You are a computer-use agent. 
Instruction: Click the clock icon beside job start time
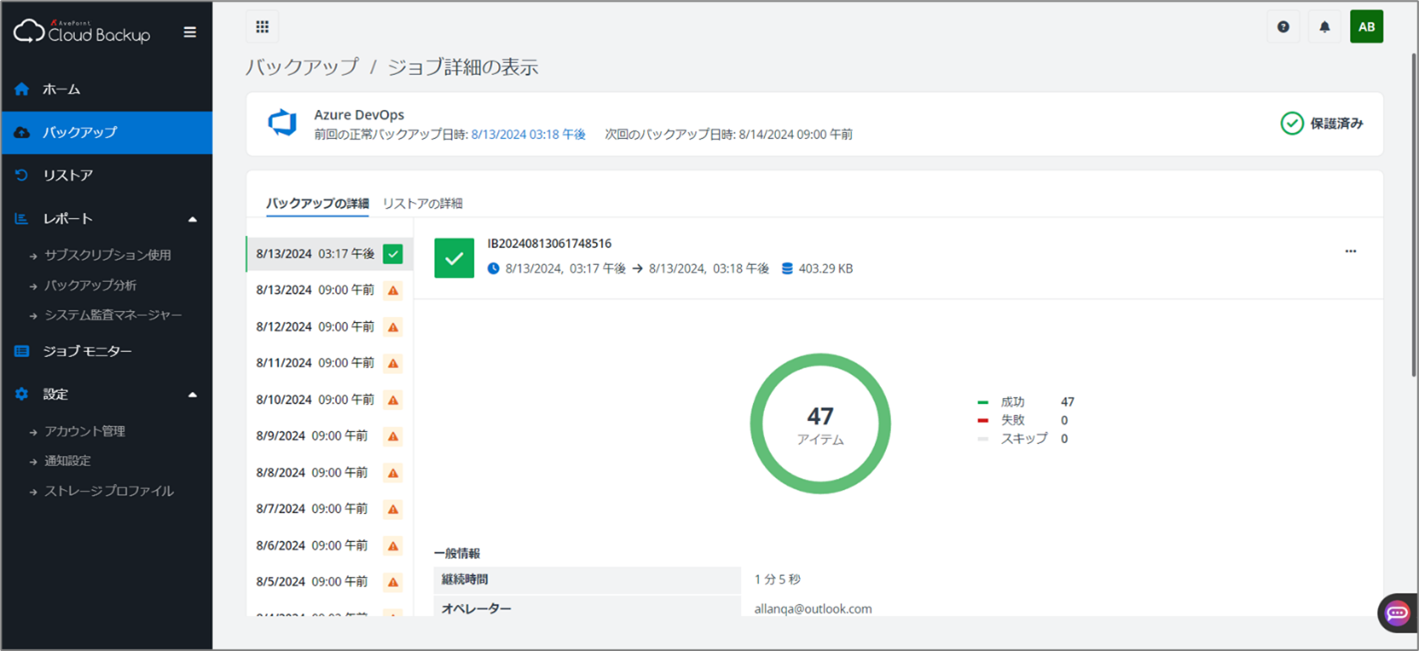click(493, 269)
